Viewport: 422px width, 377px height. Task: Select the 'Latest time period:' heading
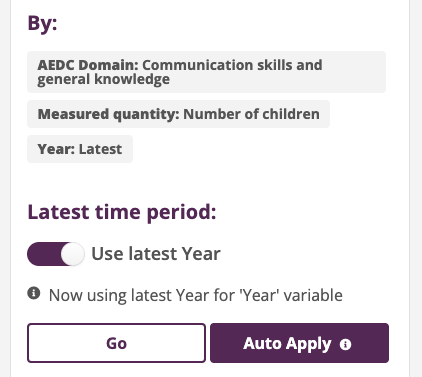pos(122,212)
